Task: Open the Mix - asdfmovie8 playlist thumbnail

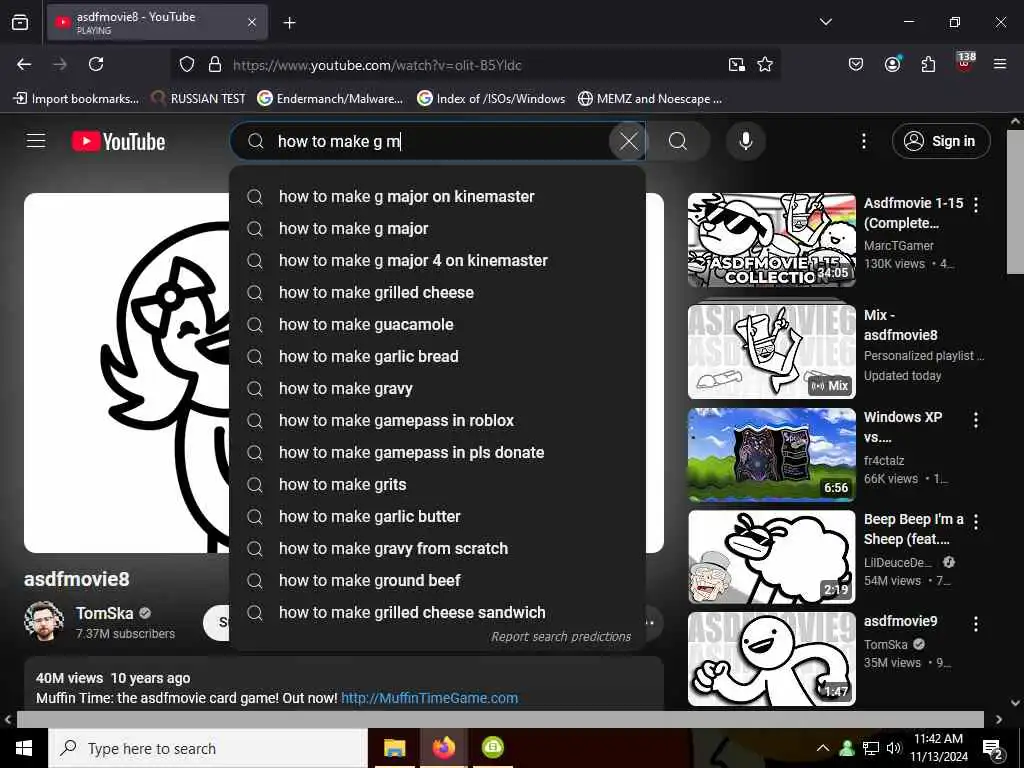Action: coord(771,352)
